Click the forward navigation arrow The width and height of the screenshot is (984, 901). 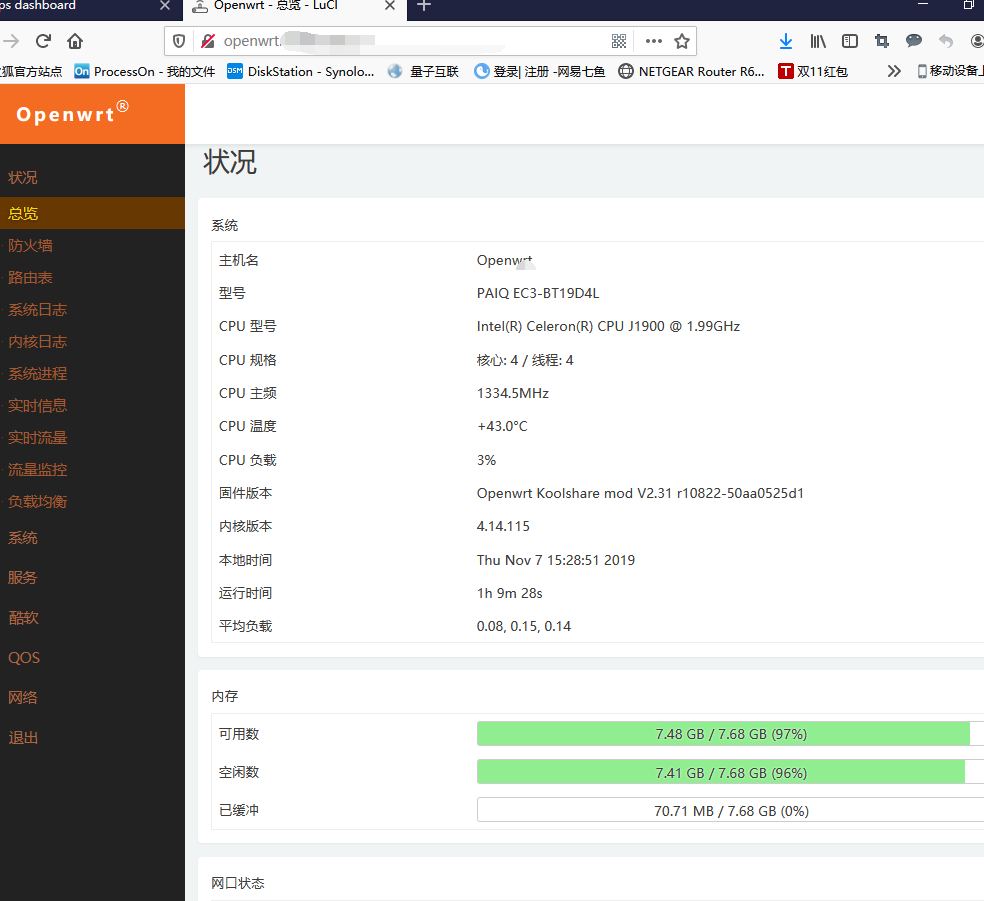tap(11, 41)
